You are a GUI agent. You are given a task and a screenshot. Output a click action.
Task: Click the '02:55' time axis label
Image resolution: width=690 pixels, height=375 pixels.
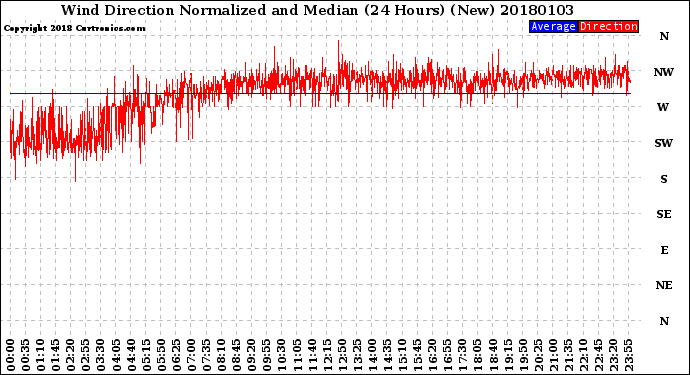click(86, 355)
